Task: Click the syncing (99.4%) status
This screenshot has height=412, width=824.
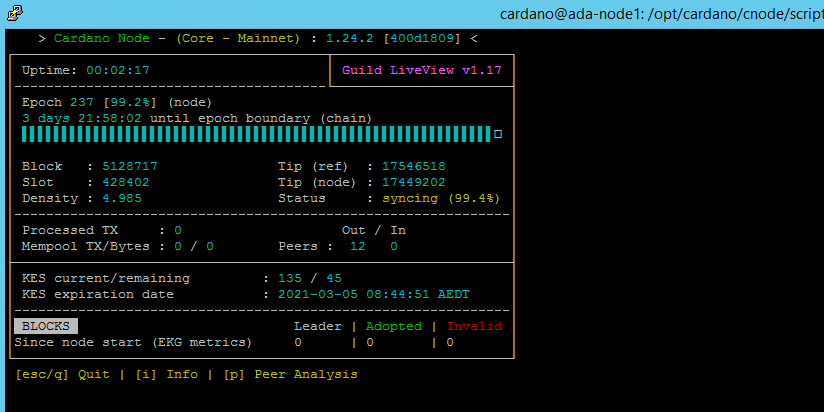Action: pyautogui.click(x=441, y=199)
